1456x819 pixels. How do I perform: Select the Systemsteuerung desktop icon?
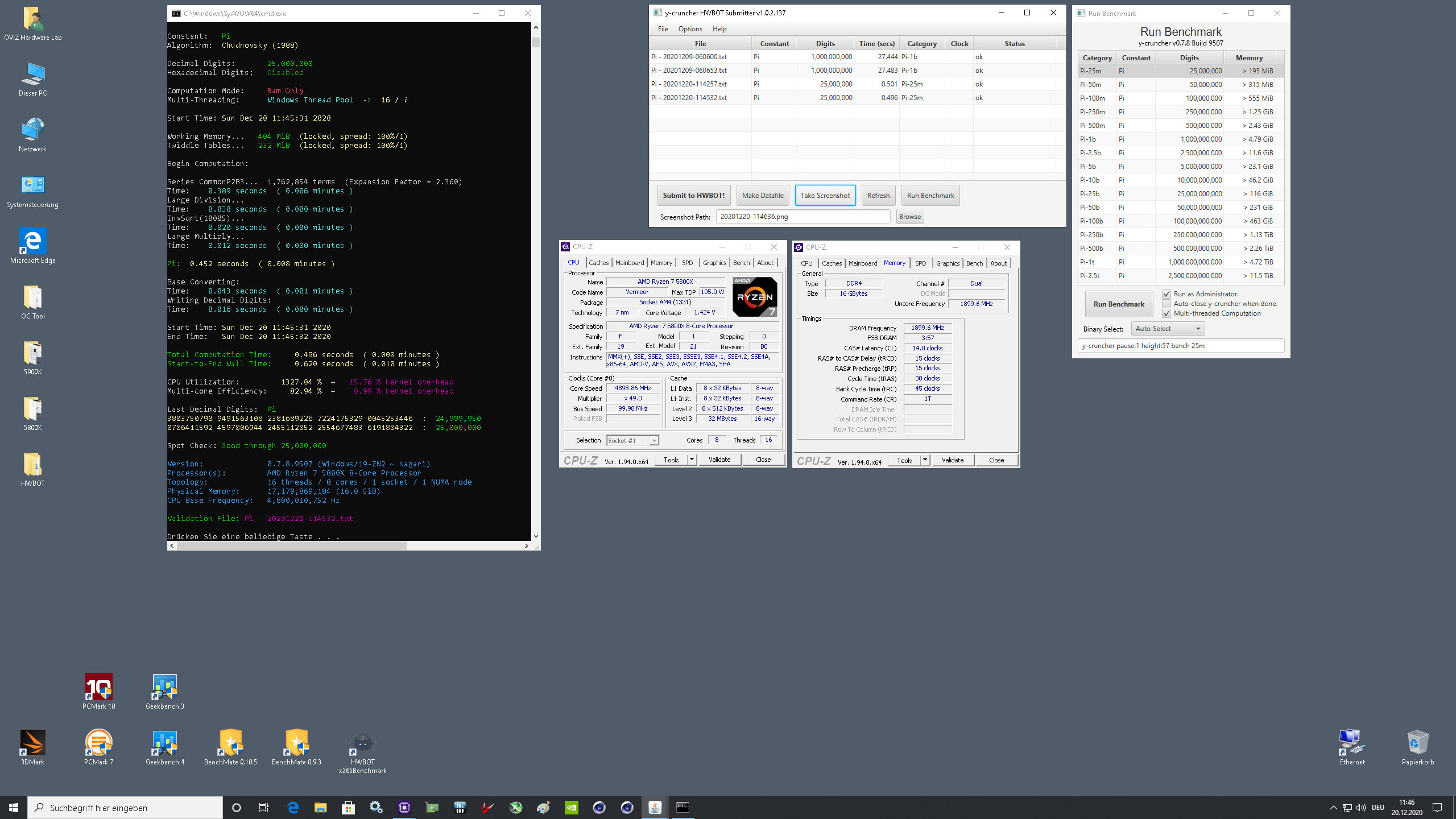pyautogui.click(x=32, y=191)
